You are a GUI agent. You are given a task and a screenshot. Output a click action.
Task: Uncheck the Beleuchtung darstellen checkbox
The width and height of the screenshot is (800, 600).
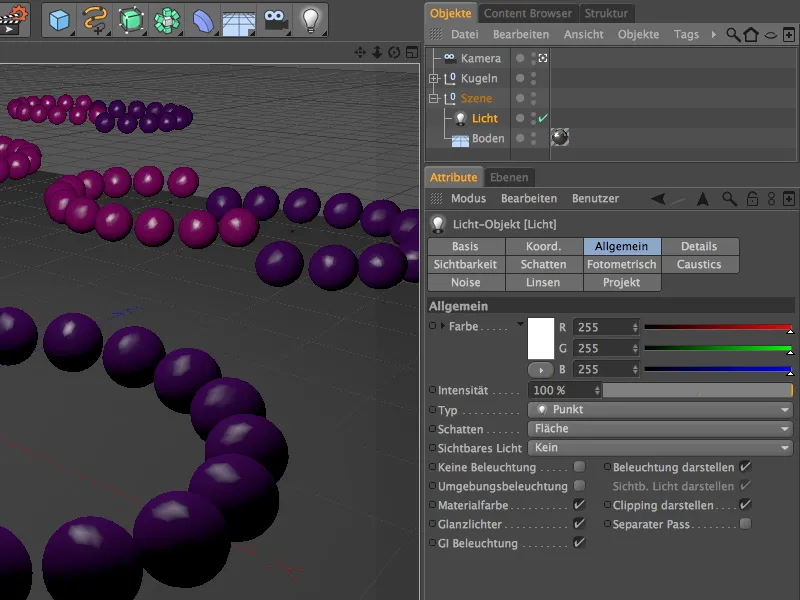click(745, 467)
